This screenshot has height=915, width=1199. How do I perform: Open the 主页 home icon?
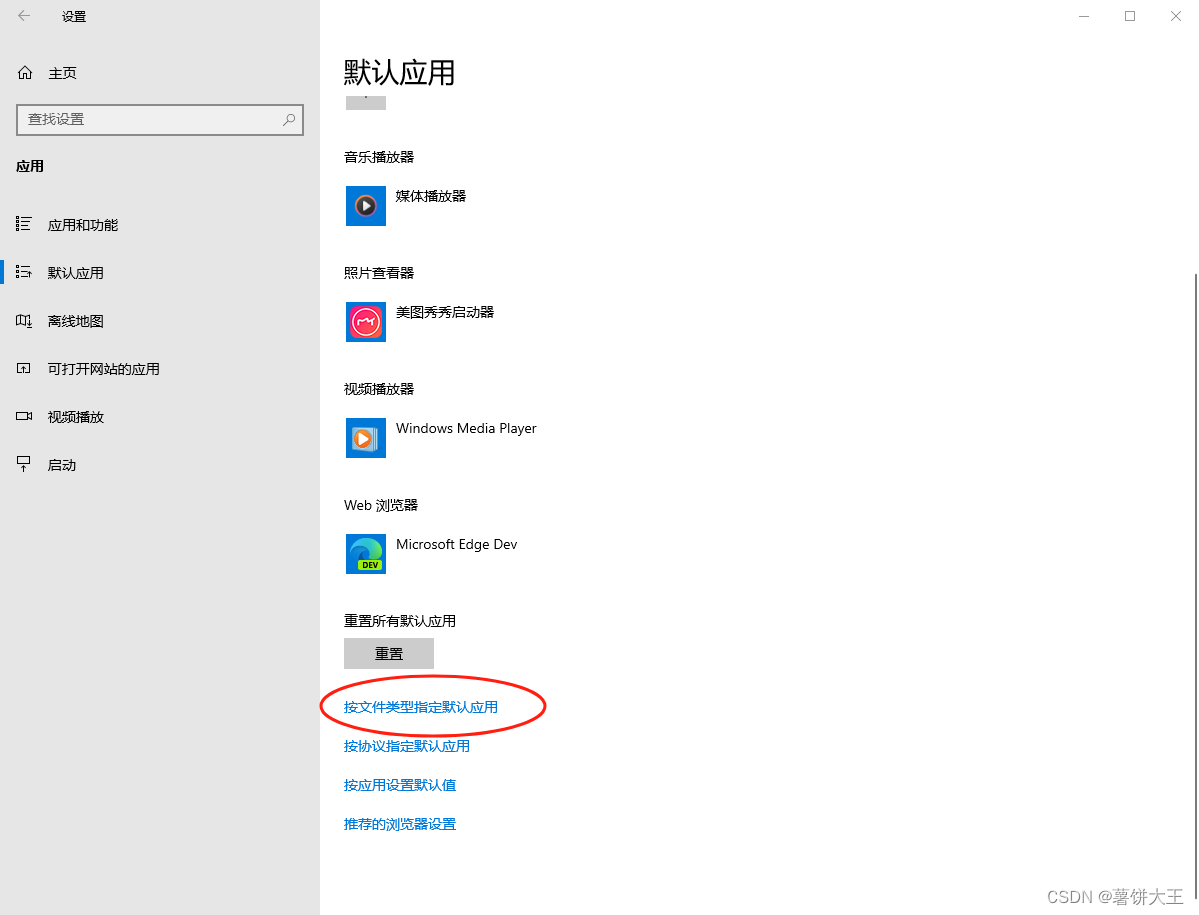pos(23,72)
